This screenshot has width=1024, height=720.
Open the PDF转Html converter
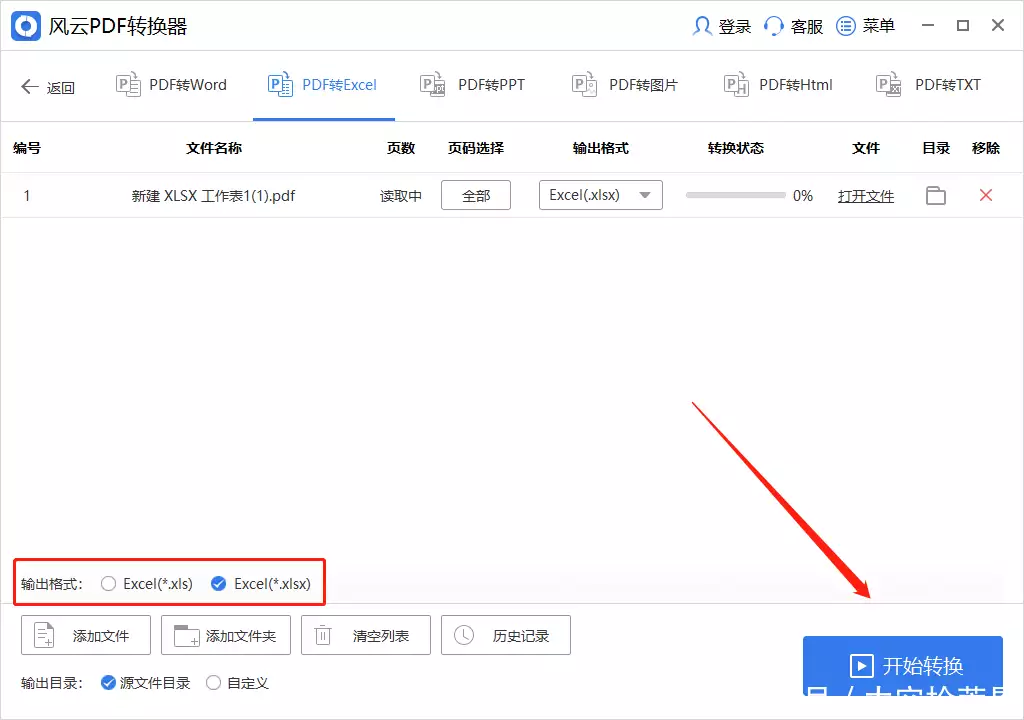click(777, 85)
